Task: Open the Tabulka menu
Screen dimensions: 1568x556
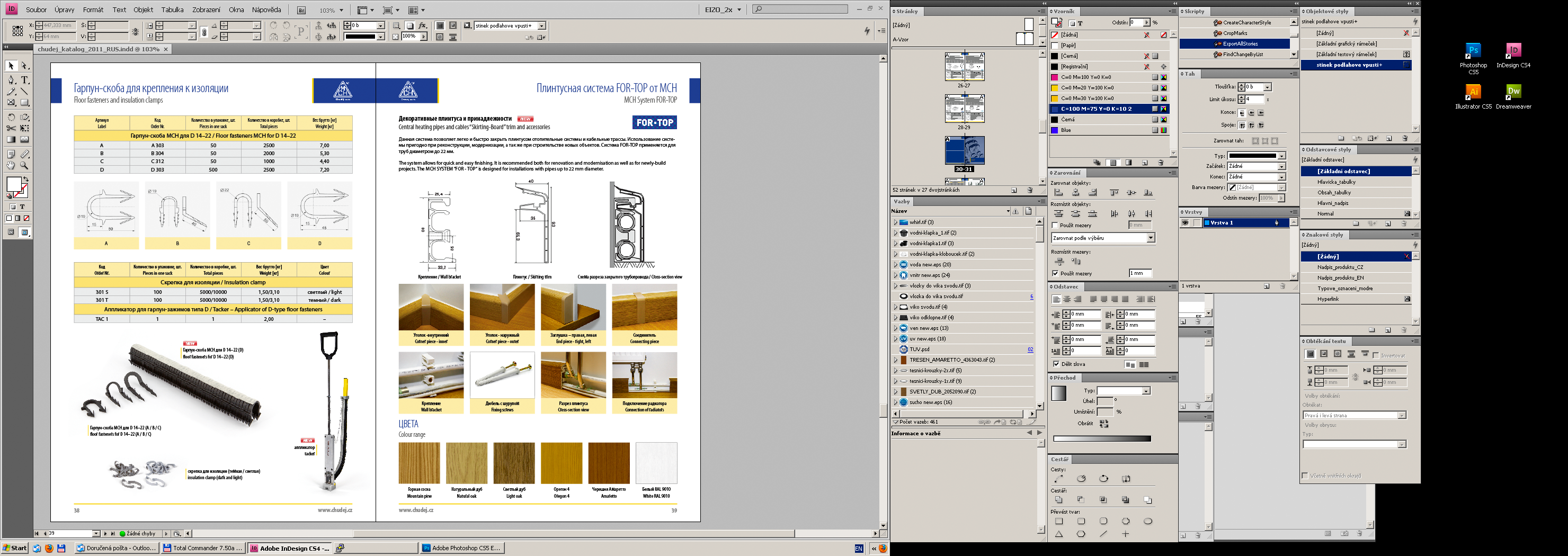Action: click(172, 10)
